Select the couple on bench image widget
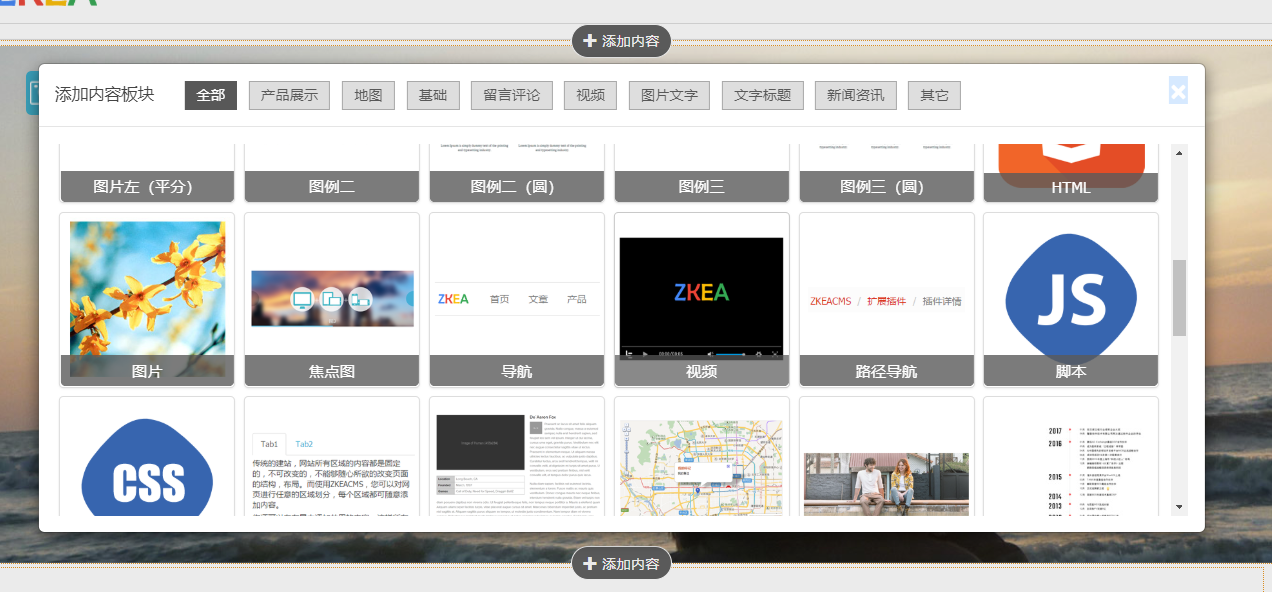Viewport: 1272px width, 592px height. [887, 457]
